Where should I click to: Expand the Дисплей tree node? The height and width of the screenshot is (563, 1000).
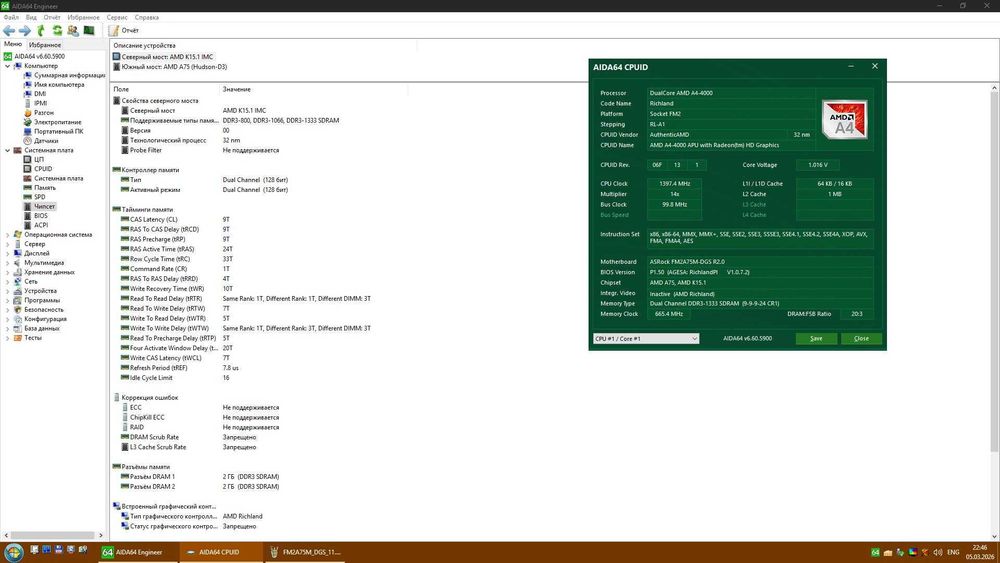(8, 253)
